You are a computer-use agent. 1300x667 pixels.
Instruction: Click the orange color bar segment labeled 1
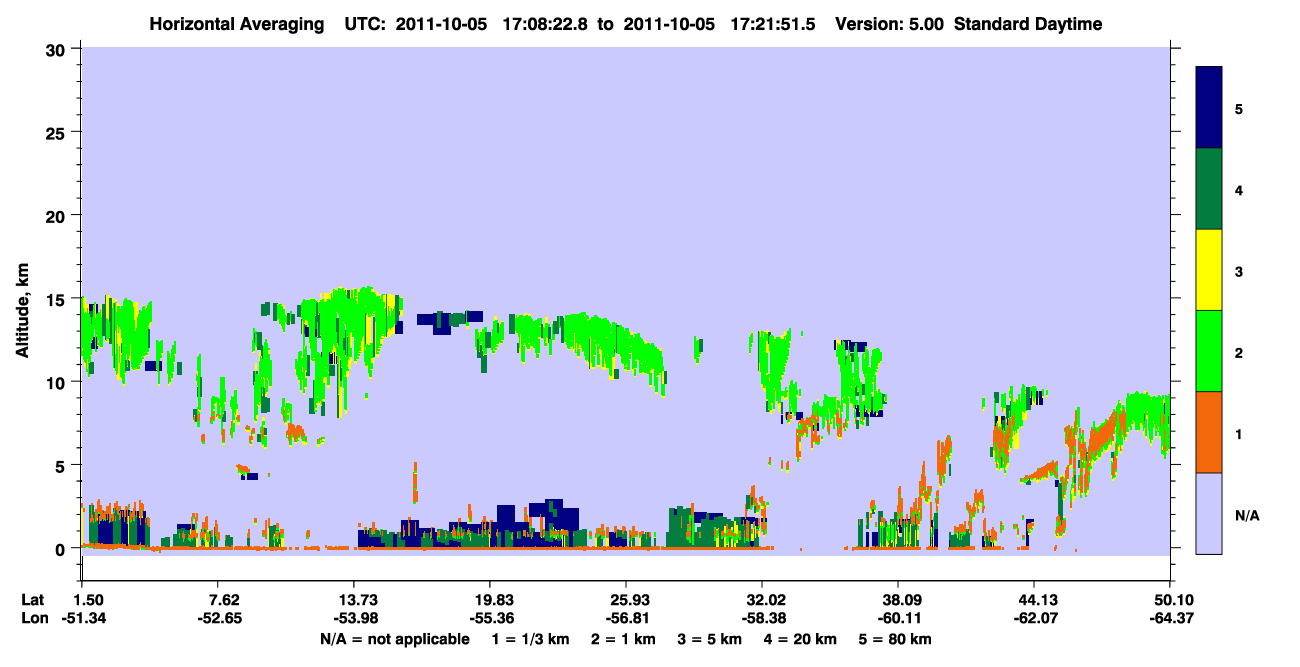click(x=1209, y=432)
